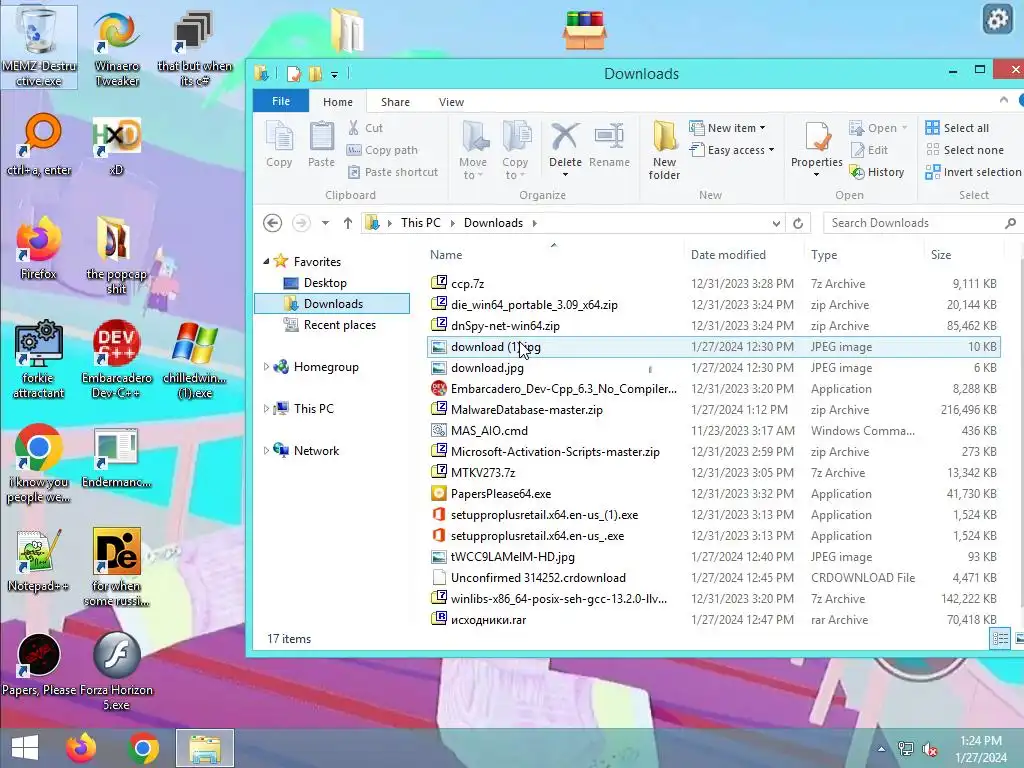
Task: Click the Move to ribbon icon
Action: click(x=473, y=150)
